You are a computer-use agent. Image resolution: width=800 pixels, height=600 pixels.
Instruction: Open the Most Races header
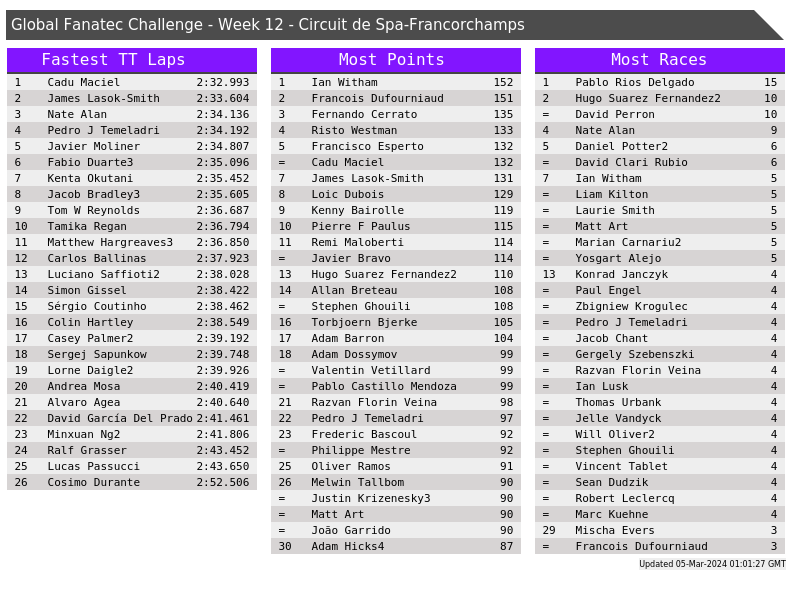pyautogui.click(x=659, y=60)
